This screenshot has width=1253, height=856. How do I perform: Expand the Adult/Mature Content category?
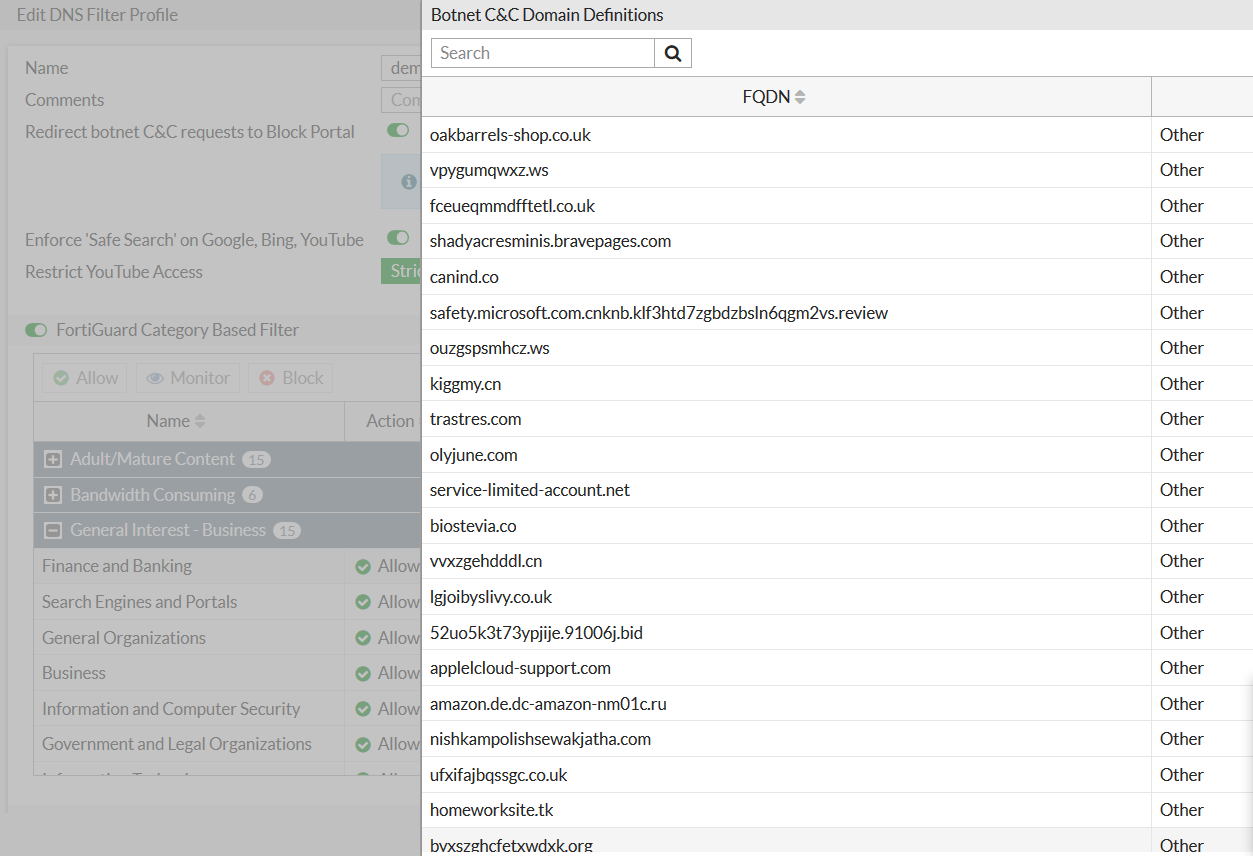[x=52, y=459]
